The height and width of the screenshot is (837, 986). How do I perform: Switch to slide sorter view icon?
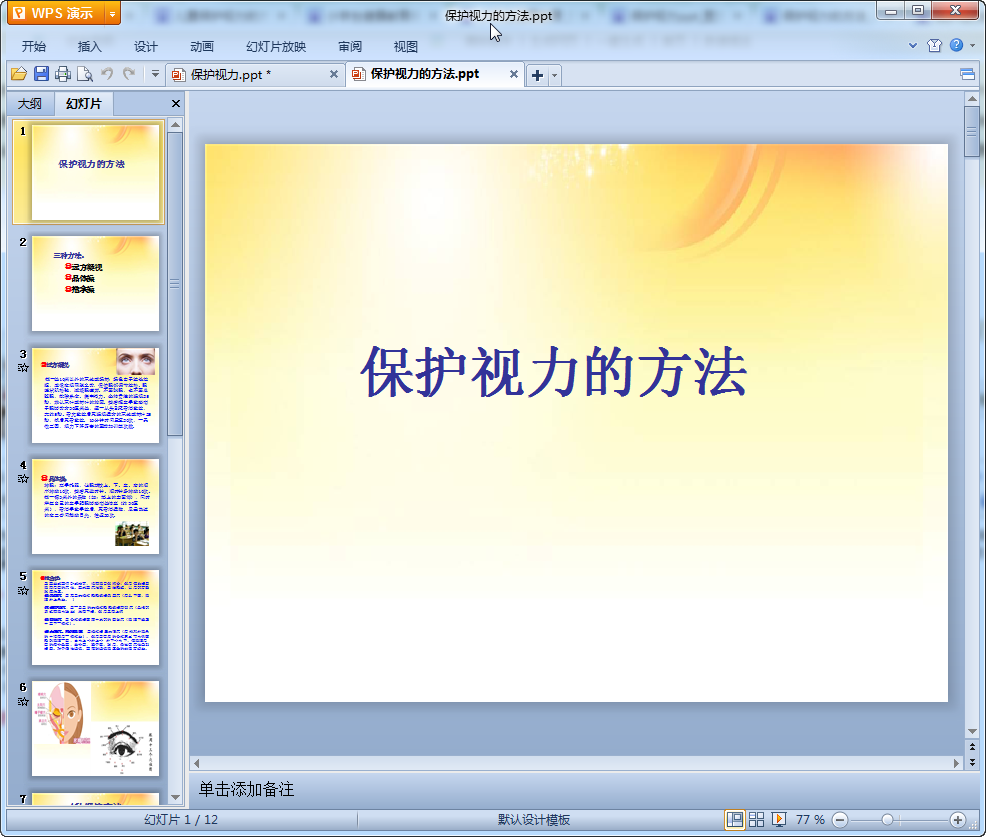pos(756,819)
